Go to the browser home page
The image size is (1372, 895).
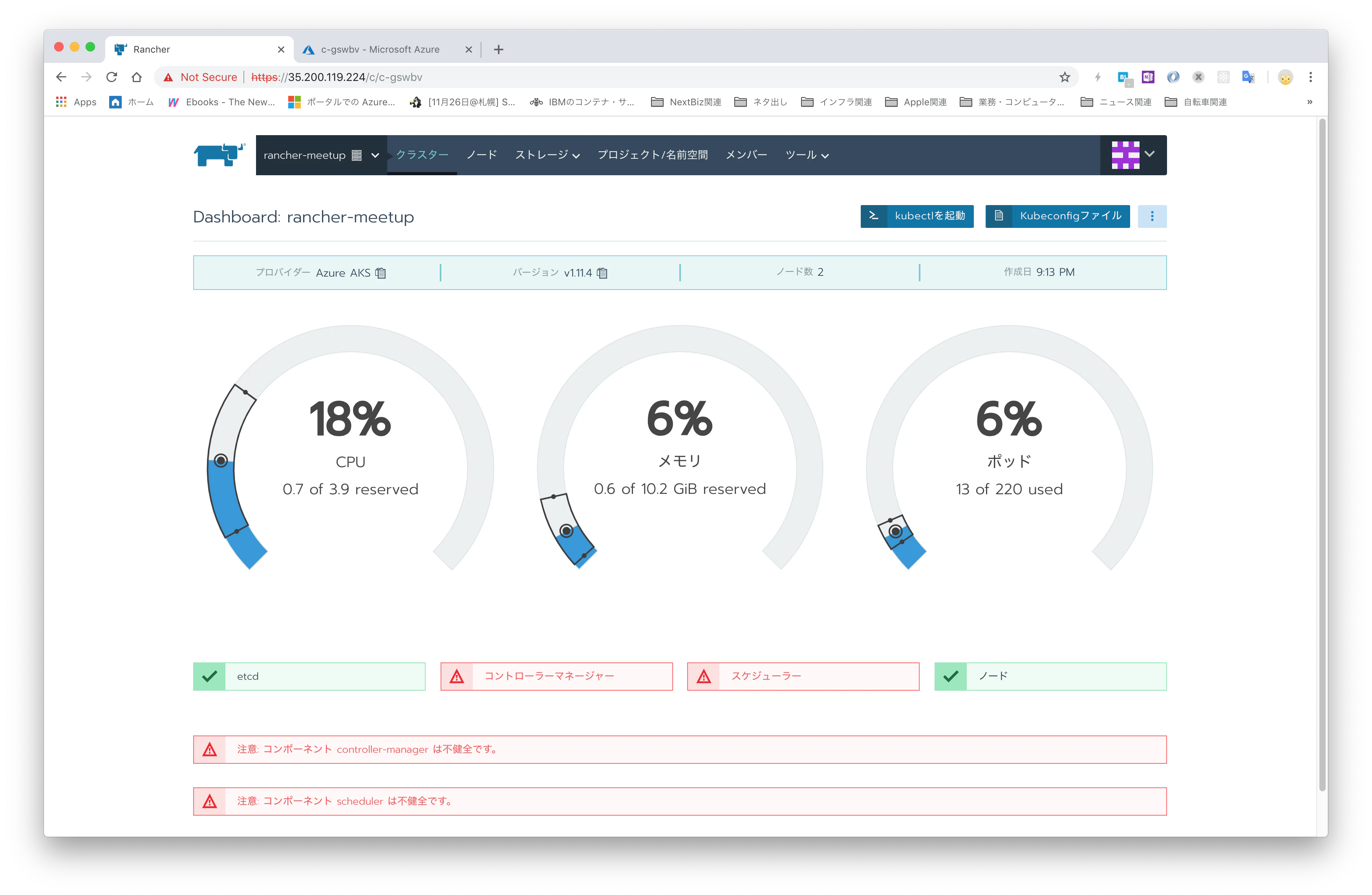pos(137,77)
